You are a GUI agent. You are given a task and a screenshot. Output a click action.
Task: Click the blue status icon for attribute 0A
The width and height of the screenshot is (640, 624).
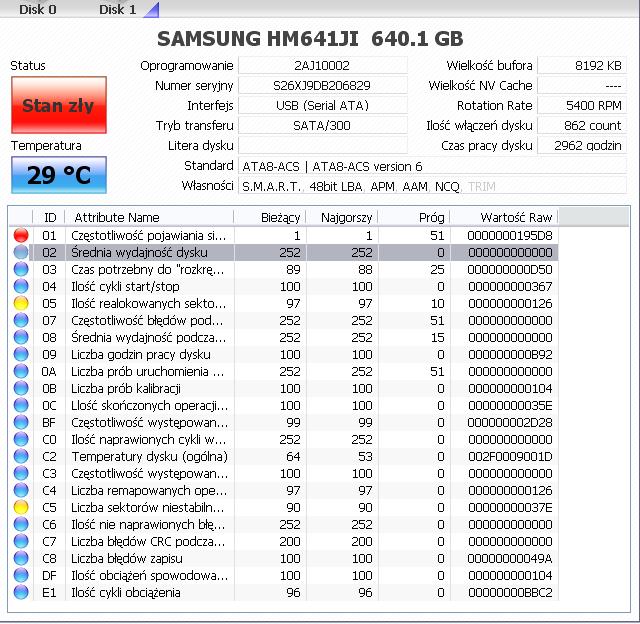pyautogui.click(x=21, y=371)
